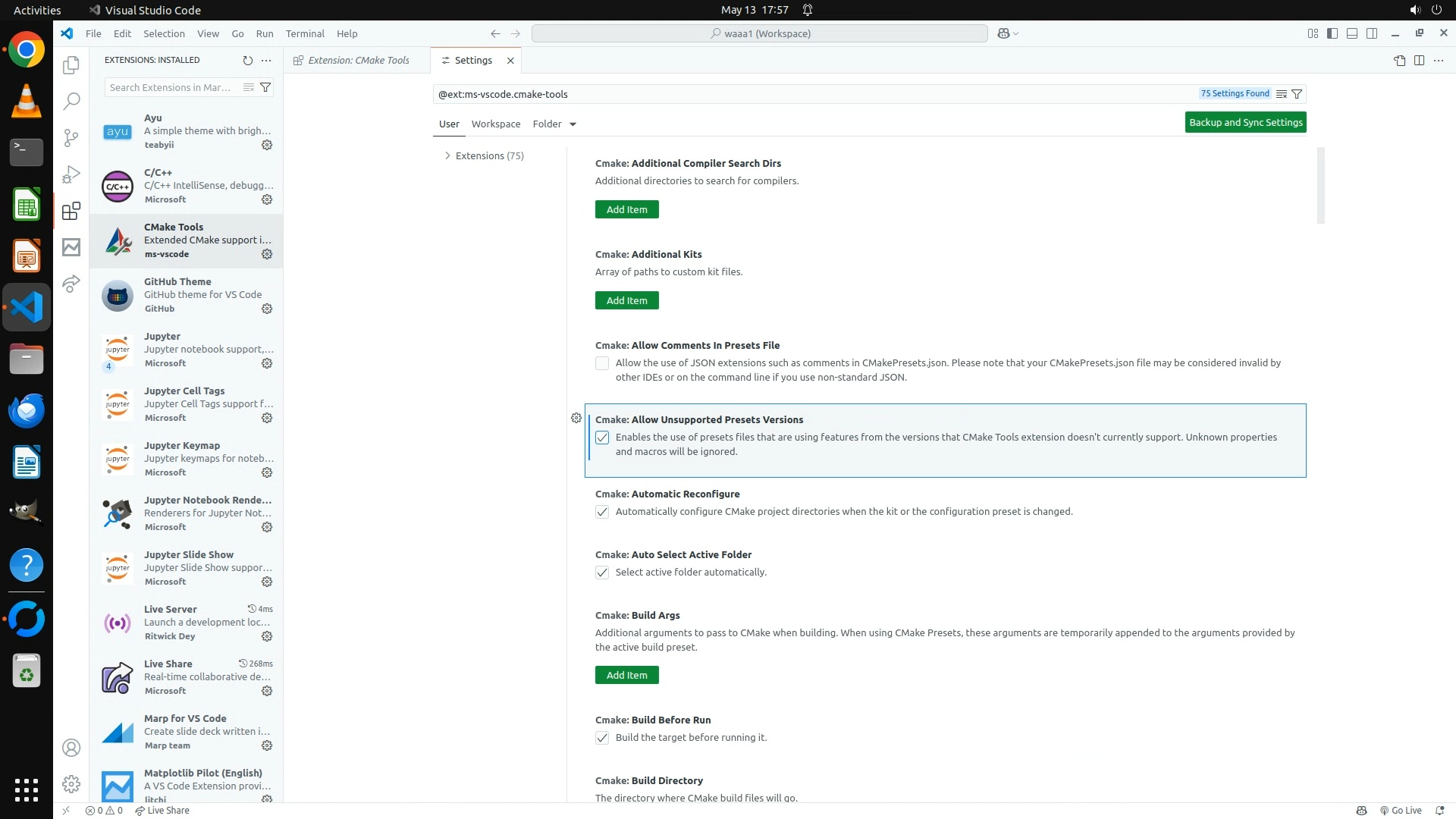The width and height of the screenshot is (1456, 819).
Task: Open the Terminal menu
Action: coord(305,33)
